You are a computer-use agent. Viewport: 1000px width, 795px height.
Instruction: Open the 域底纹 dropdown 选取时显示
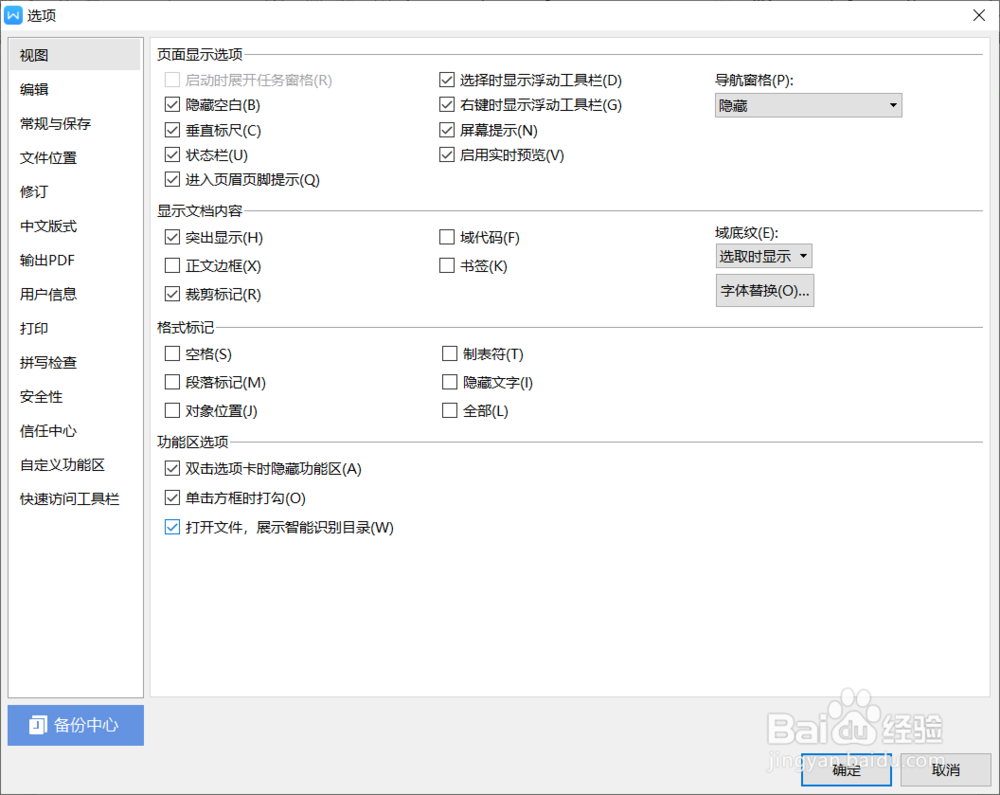[763, 256]
